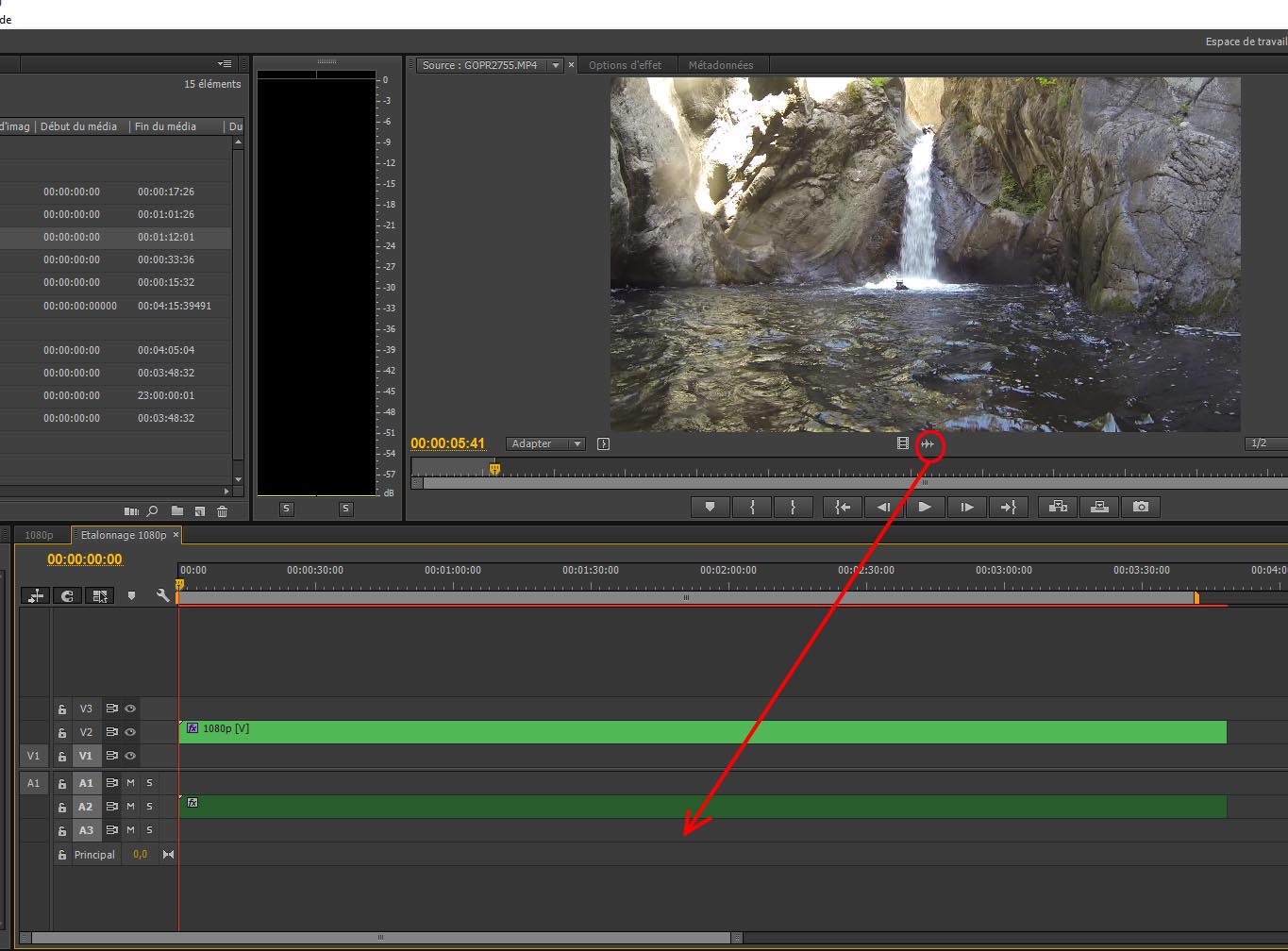
Task: Mark In point in source monitor
Action: [752, 508]
